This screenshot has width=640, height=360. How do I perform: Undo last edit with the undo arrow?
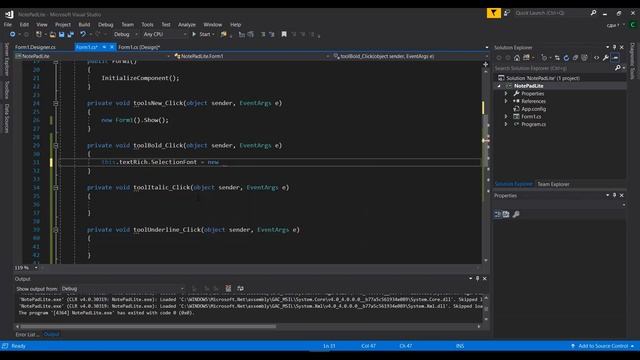(x=83, y=35)
